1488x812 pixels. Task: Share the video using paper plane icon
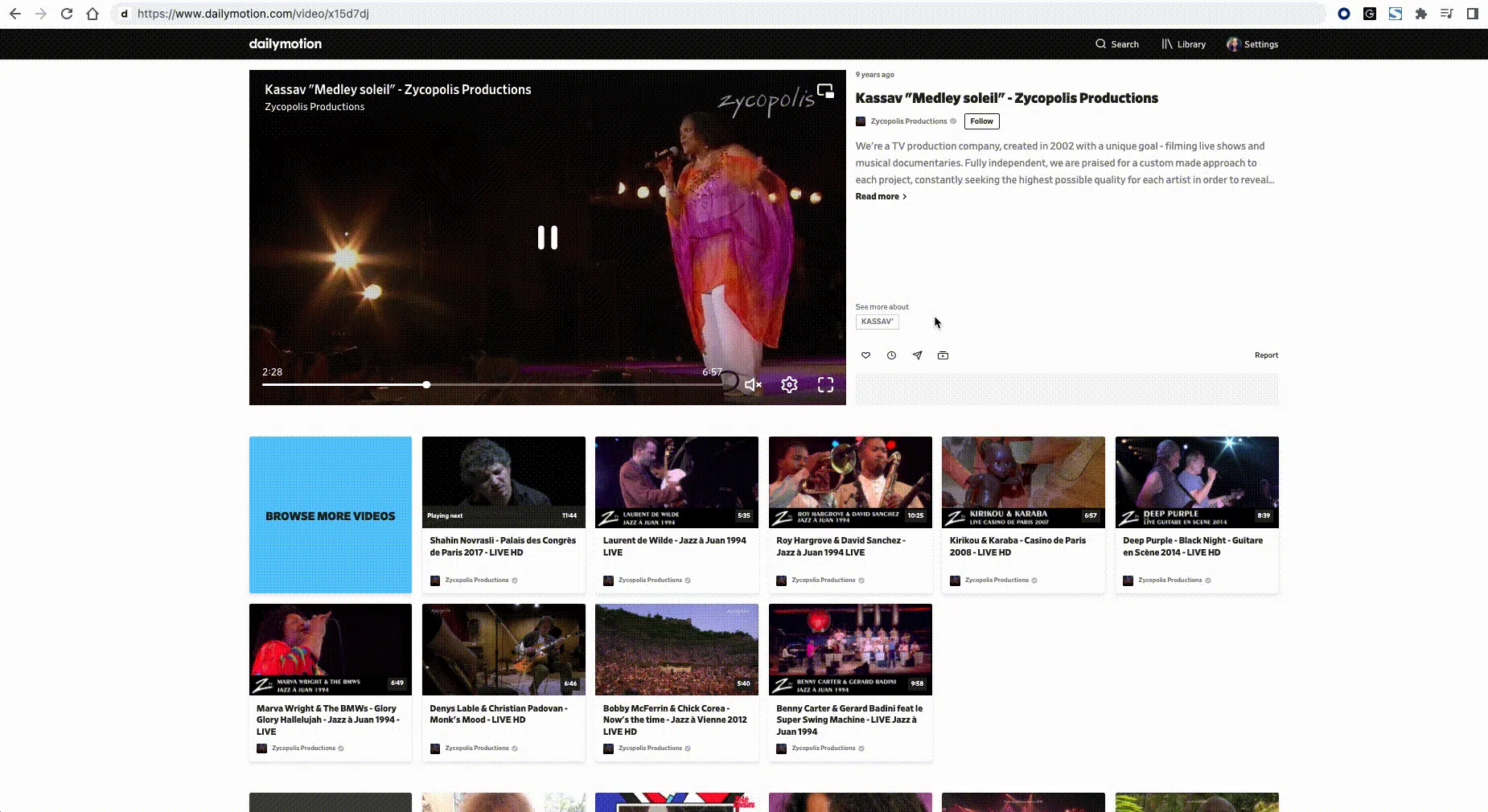pos(917,355)
